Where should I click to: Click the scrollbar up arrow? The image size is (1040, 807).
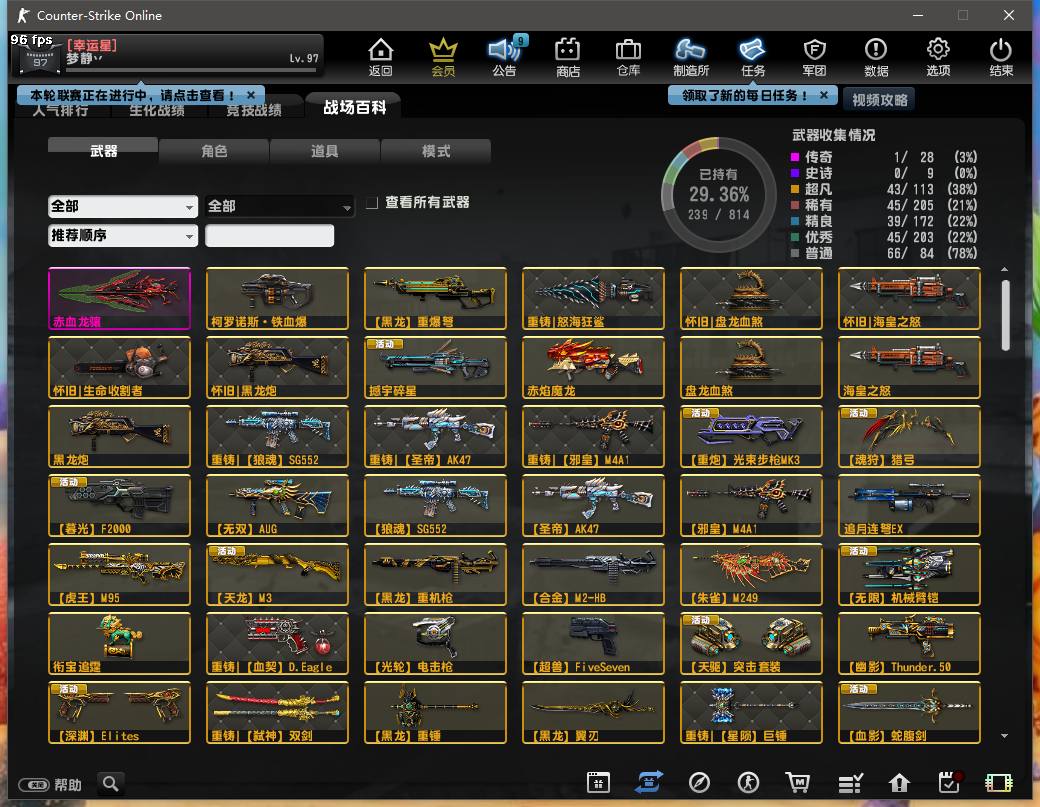click(1005, 269)
